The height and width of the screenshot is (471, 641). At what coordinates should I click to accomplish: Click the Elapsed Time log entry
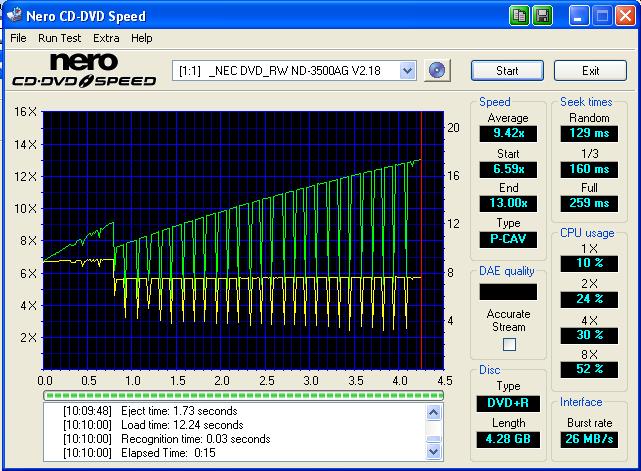139,453
